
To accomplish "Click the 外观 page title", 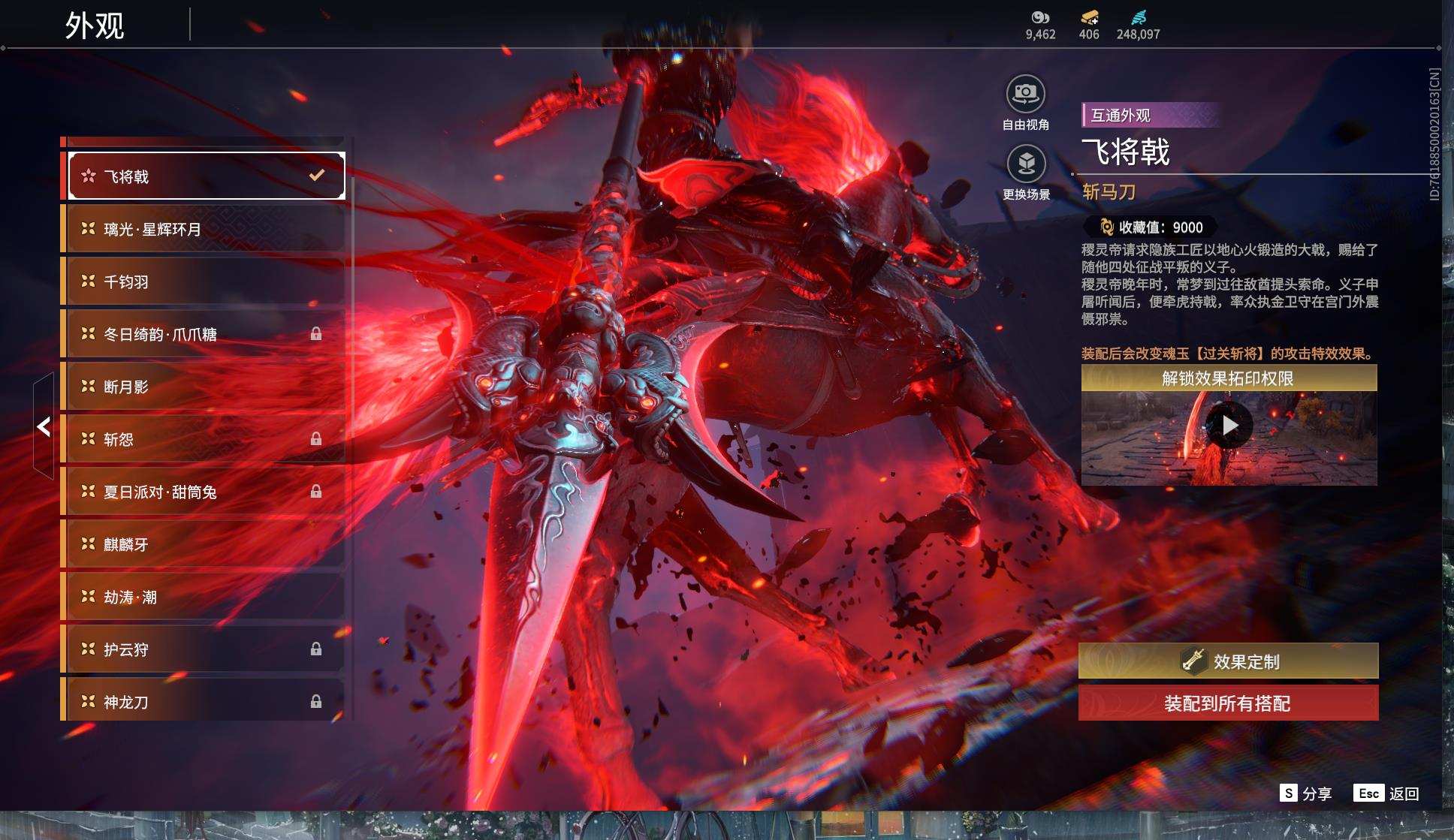I will tap(95, 26).
